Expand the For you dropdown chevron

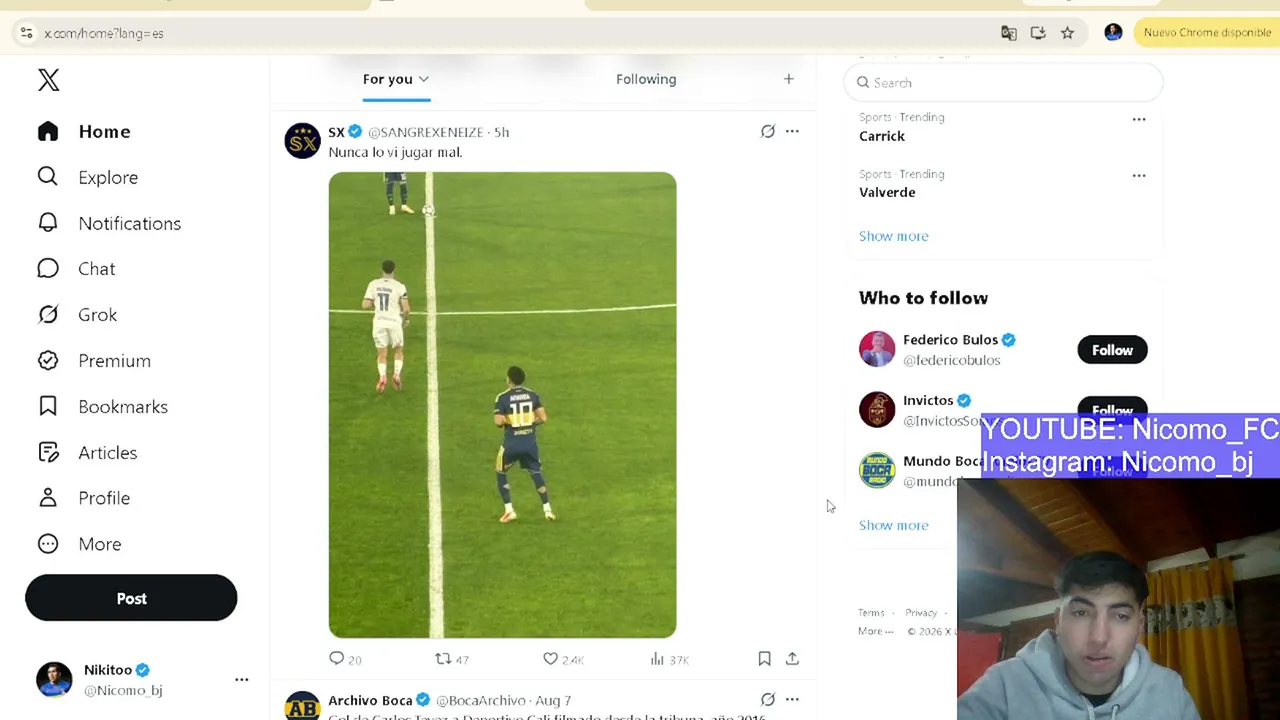click(424, 79)
